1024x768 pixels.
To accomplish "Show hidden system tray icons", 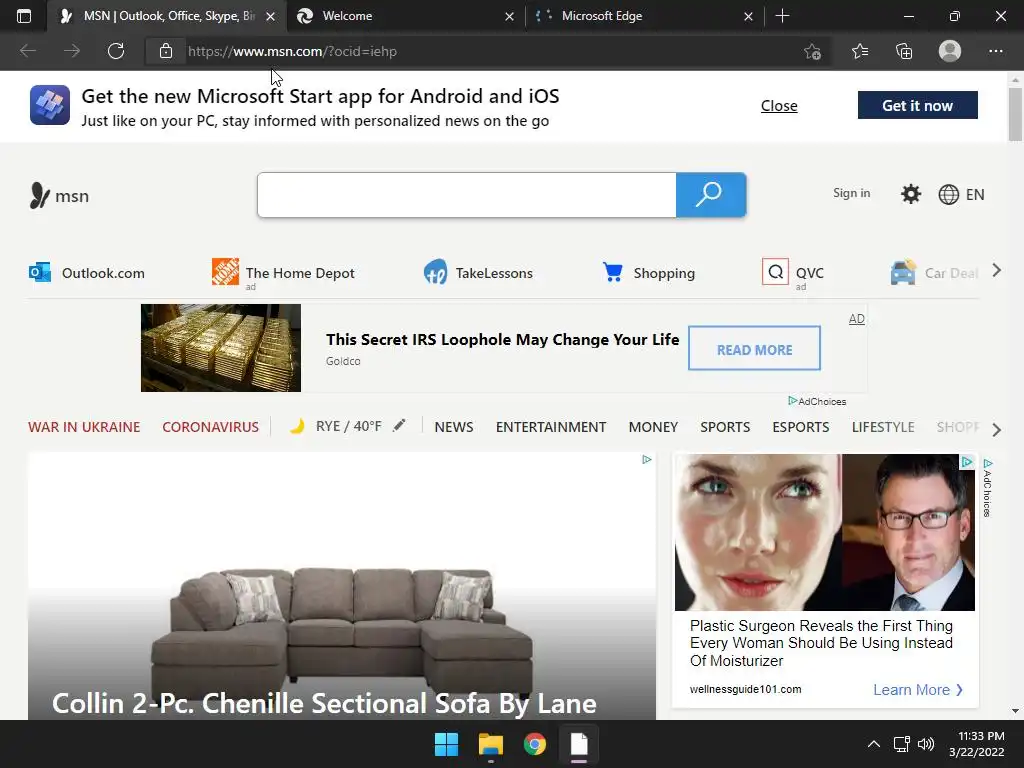I will click(873, 744).
